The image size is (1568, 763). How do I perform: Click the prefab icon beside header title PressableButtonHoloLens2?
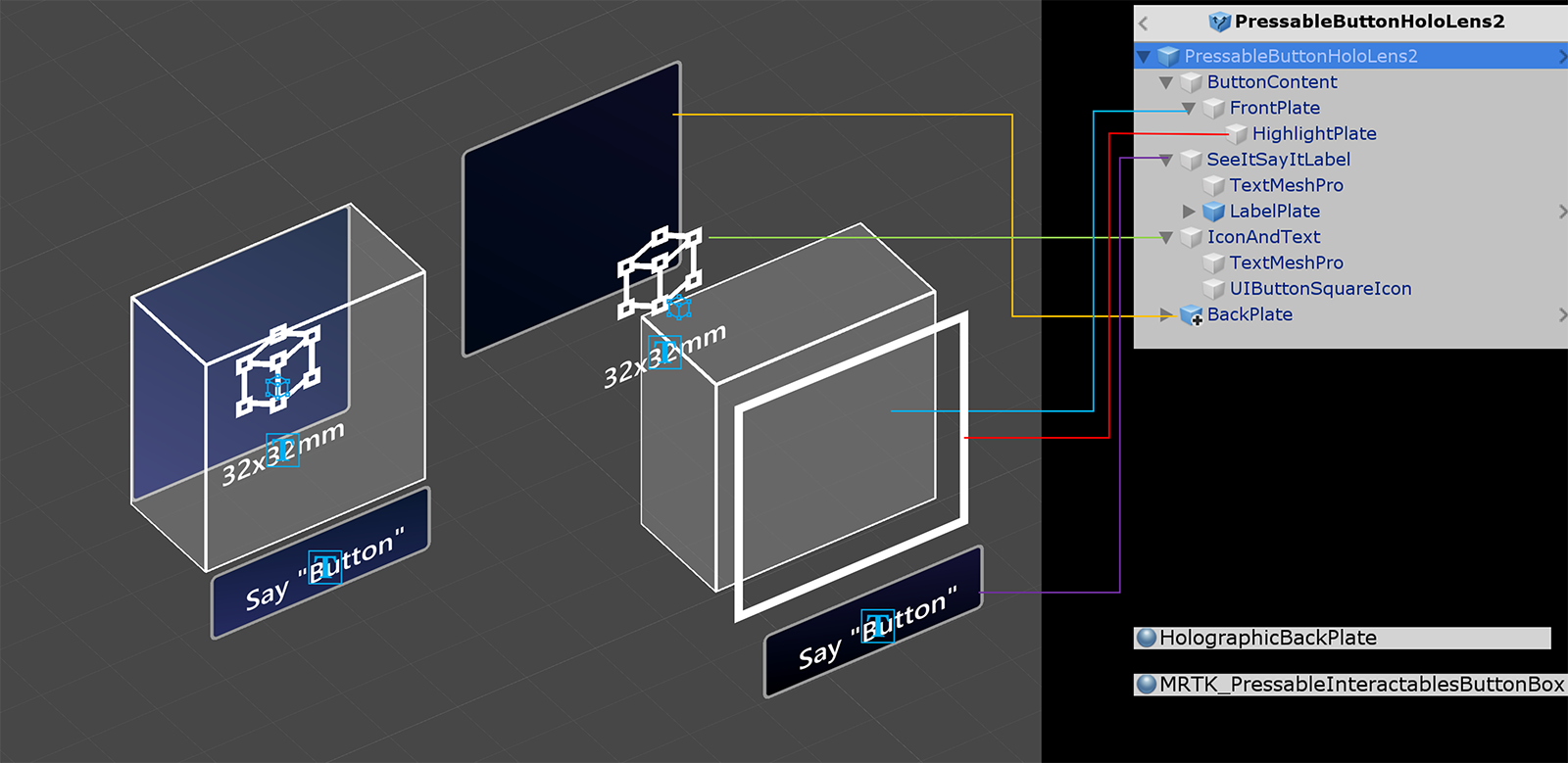[x=1220, y=22]
